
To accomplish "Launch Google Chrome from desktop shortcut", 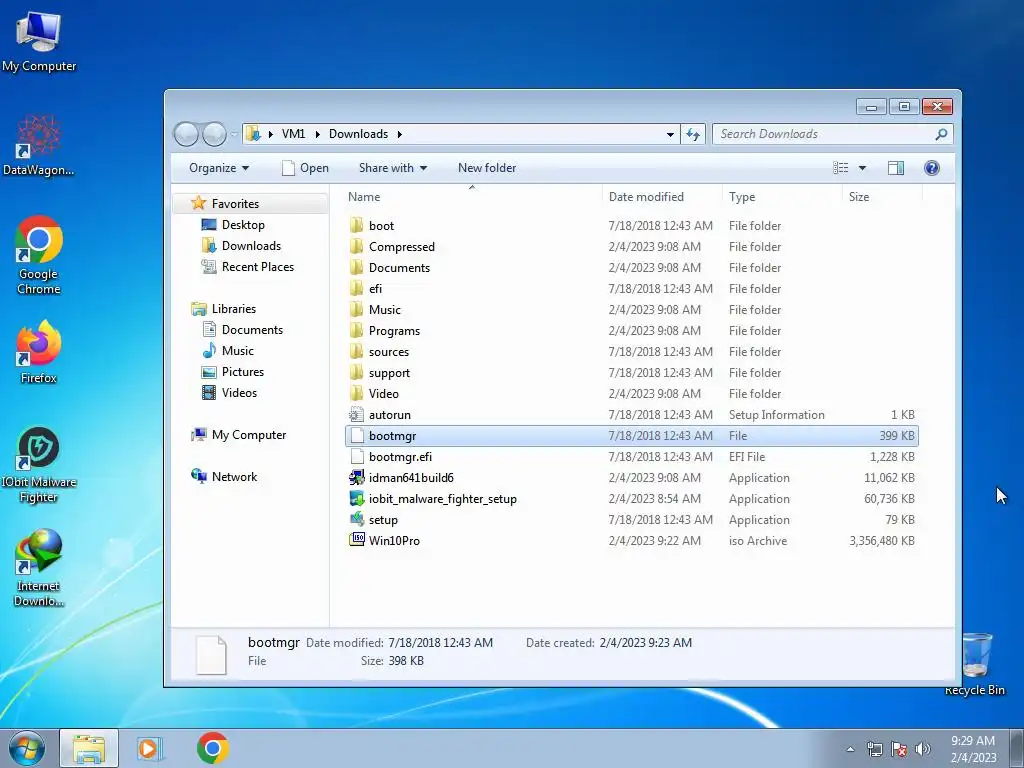I will 39,255.
